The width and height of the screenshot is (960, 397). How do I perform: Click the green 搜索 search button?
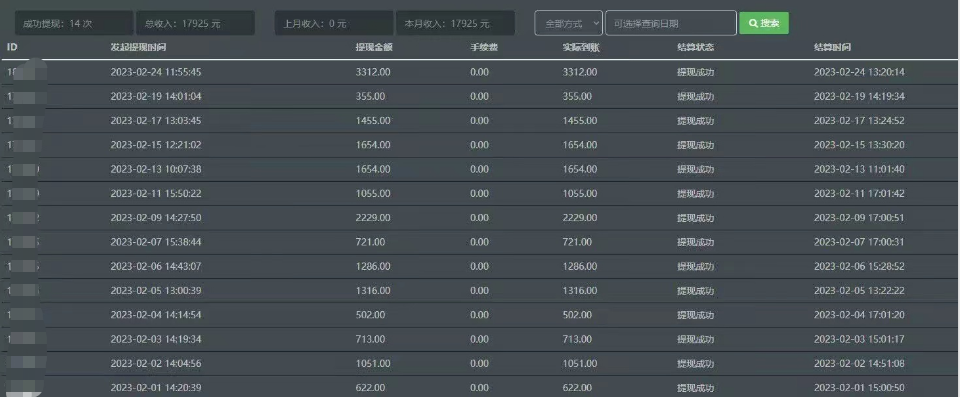[x=763, y=23]
